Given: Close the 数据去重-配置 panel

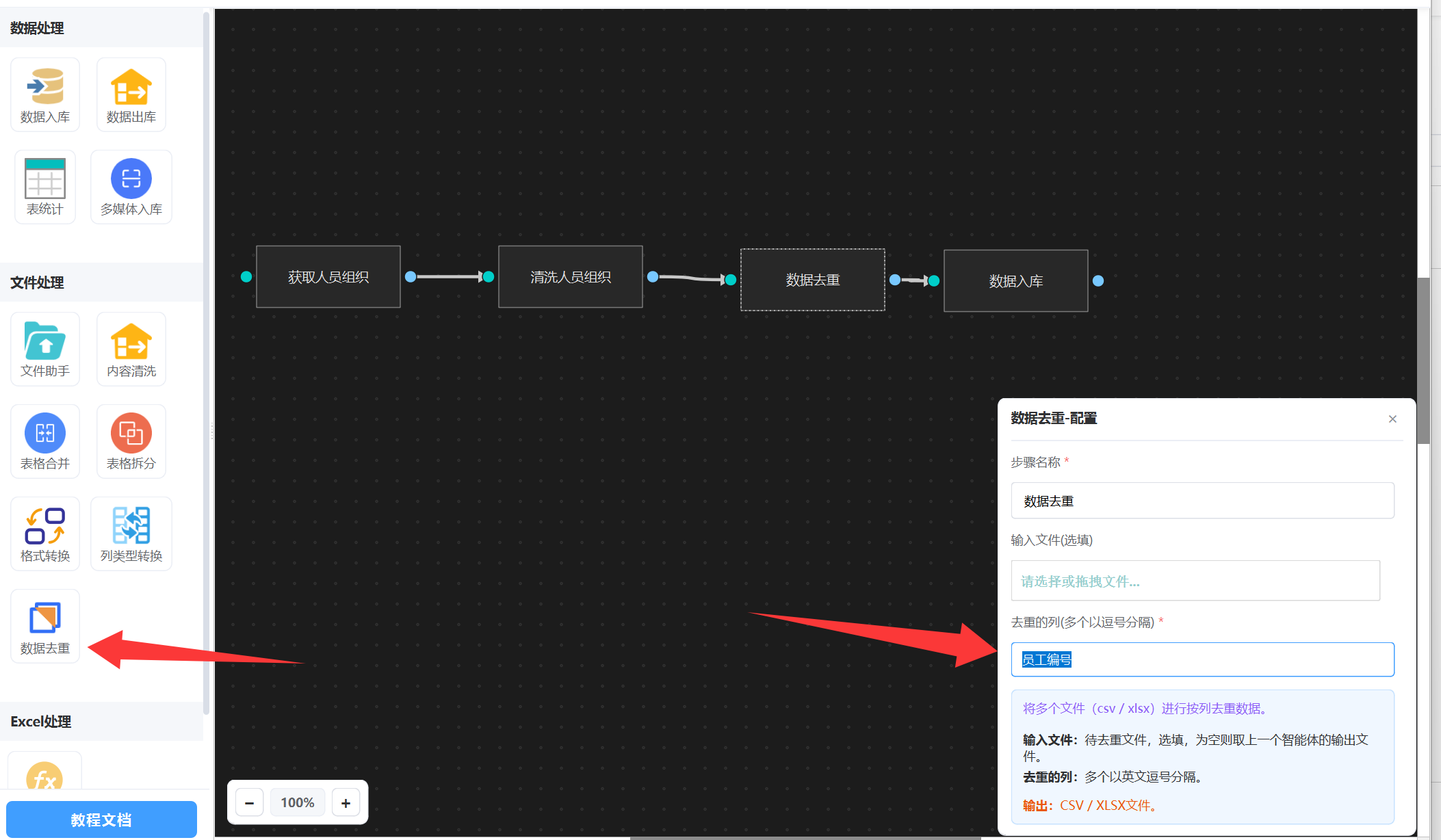Looking at the screenshot, I should point(1392,419).
